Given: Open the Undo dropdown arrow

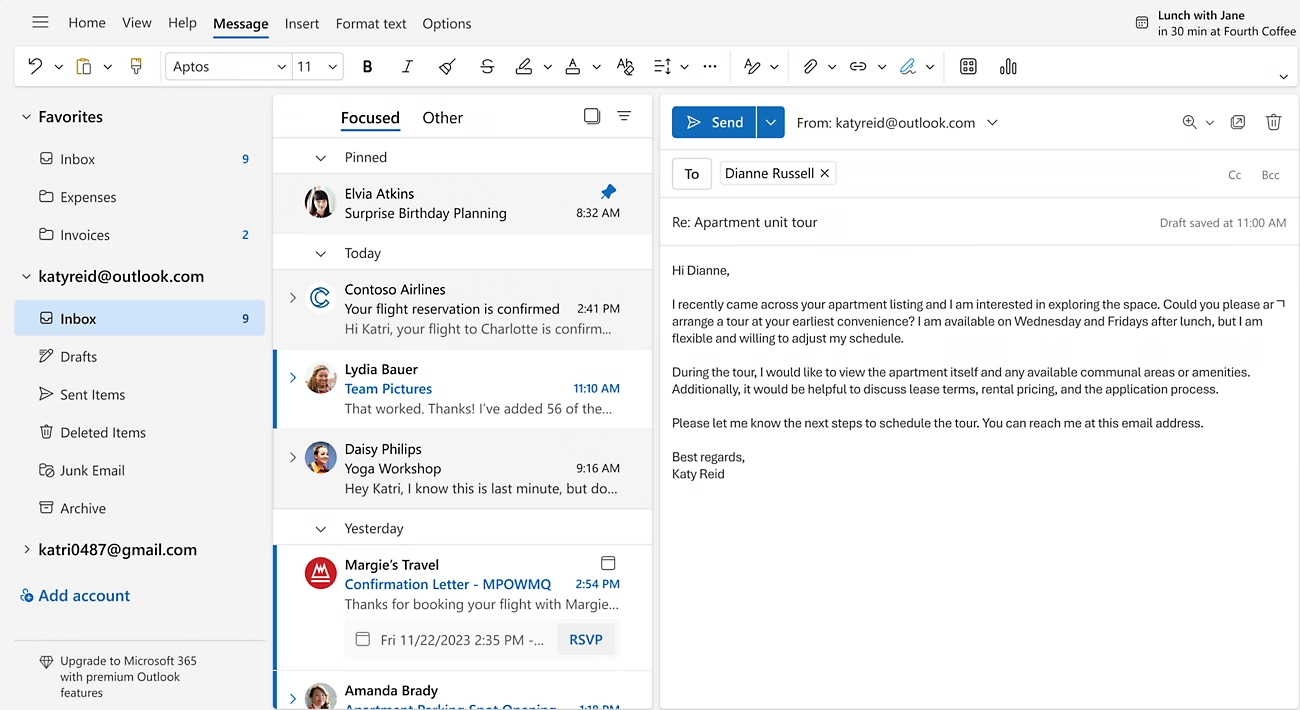Looking at the screenshot, I should (x=58, y=67).
